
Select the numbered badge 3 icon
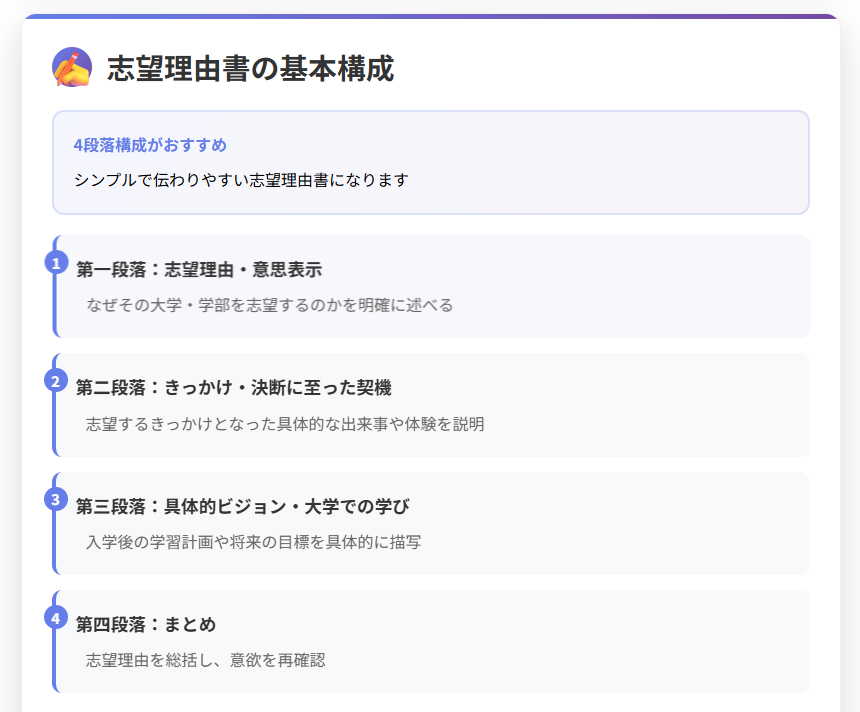click(55, 498)
